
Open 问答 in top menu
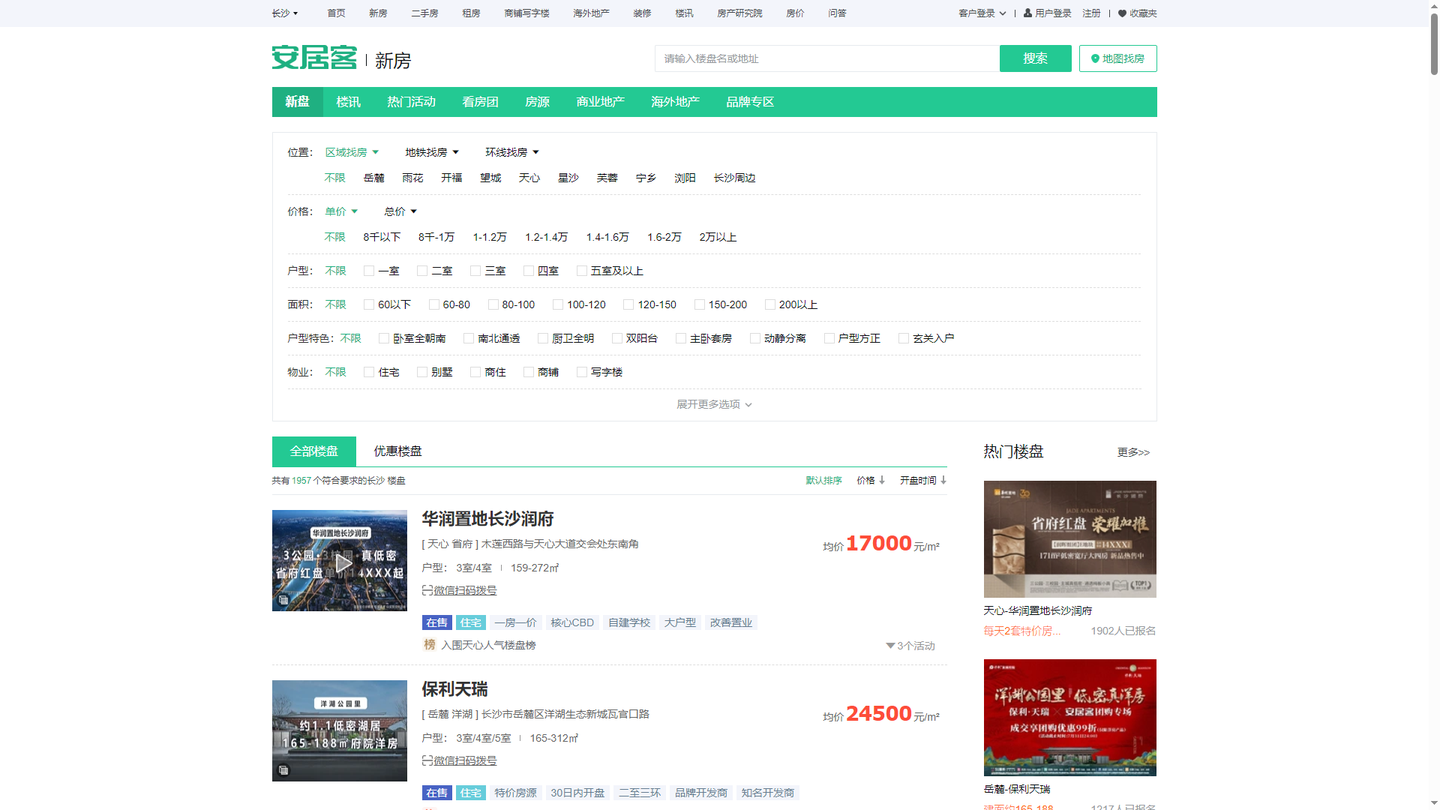tap(837, 13)
